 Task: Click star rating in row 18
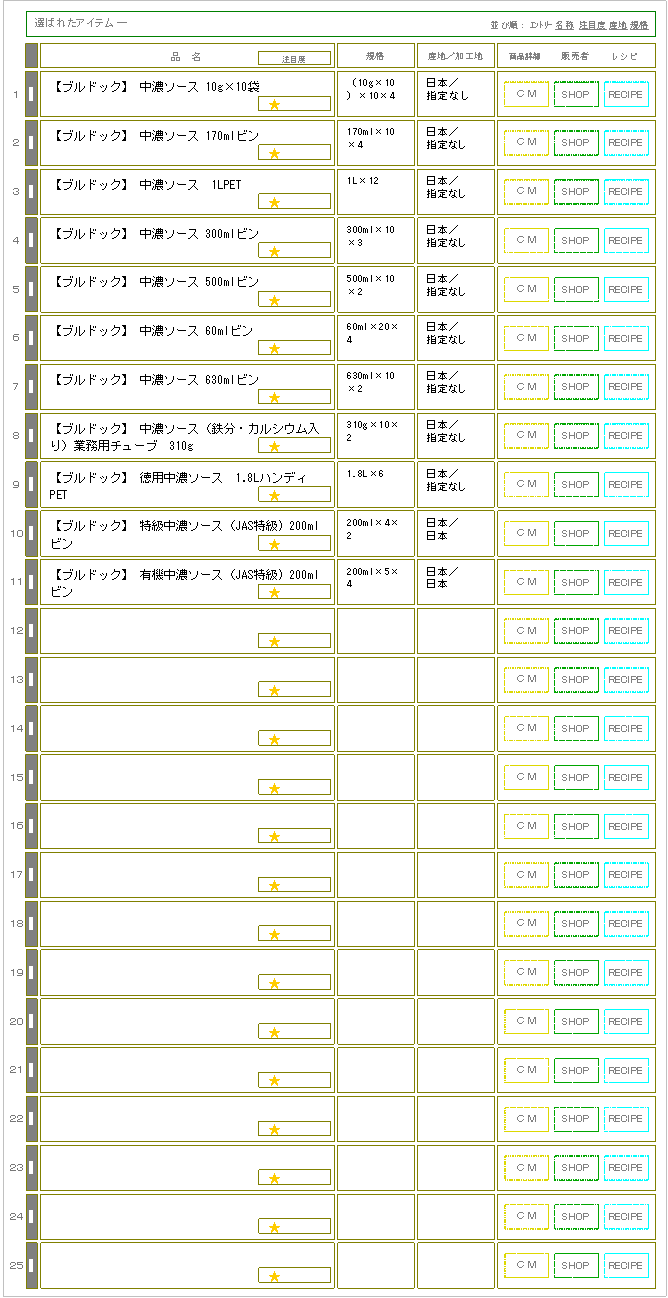[294, 933]
